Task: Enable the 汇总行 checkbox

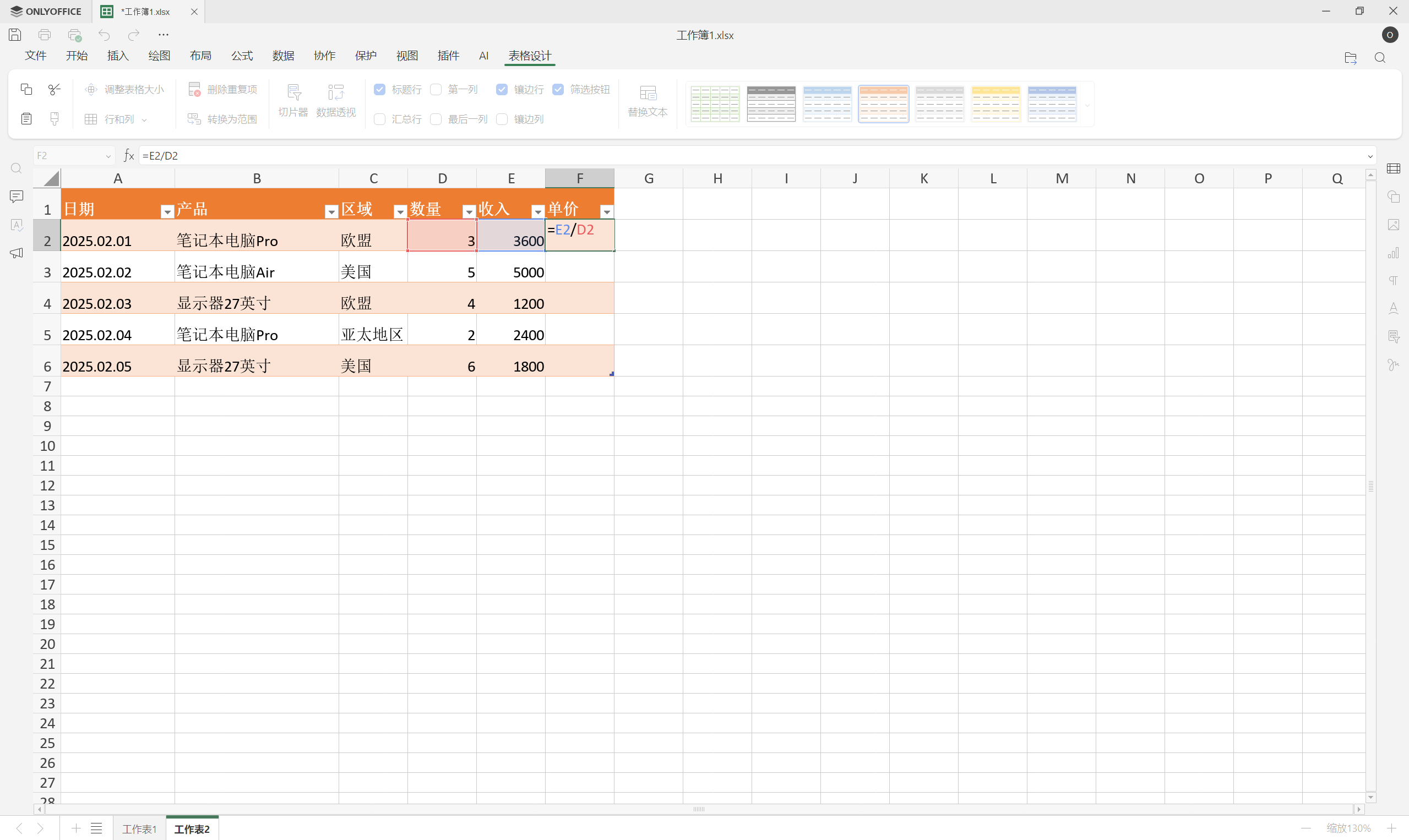Action: tap(379, 119)
